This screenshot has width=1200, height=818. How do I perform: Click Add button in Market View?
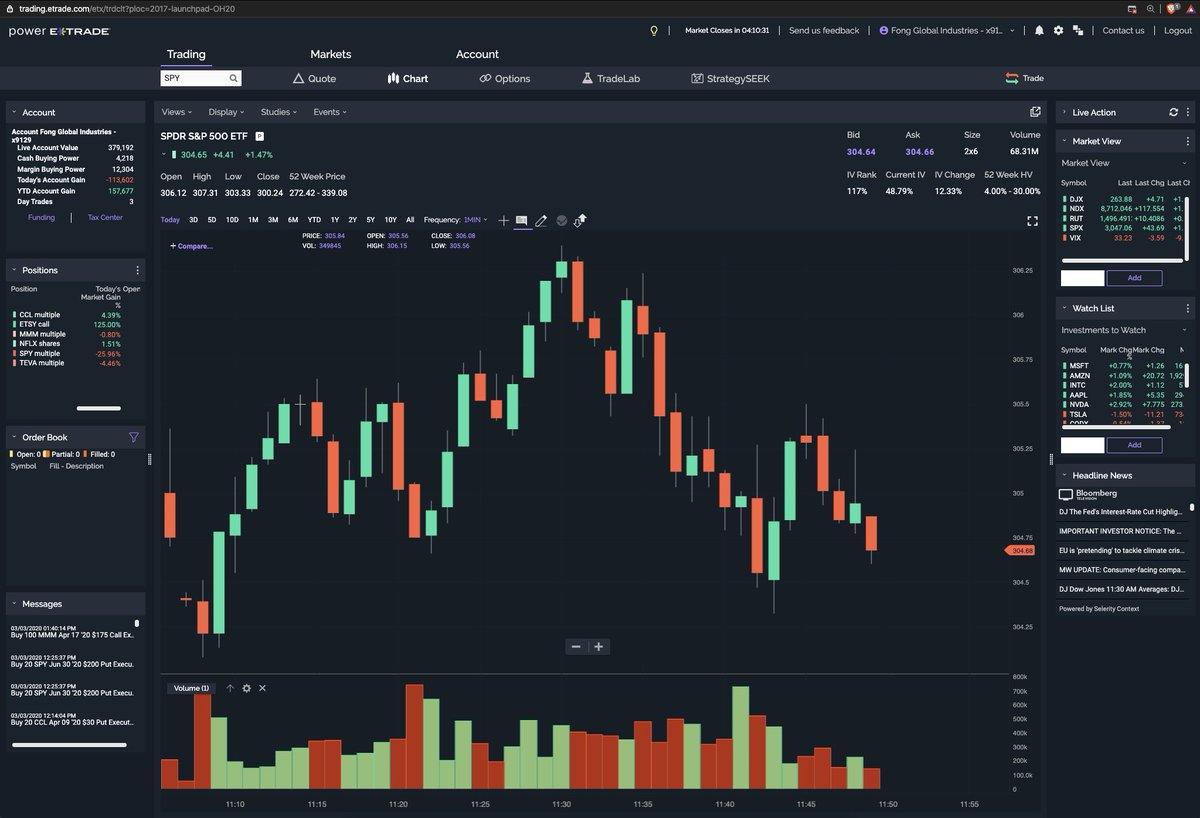click(x=1134, y=278)
